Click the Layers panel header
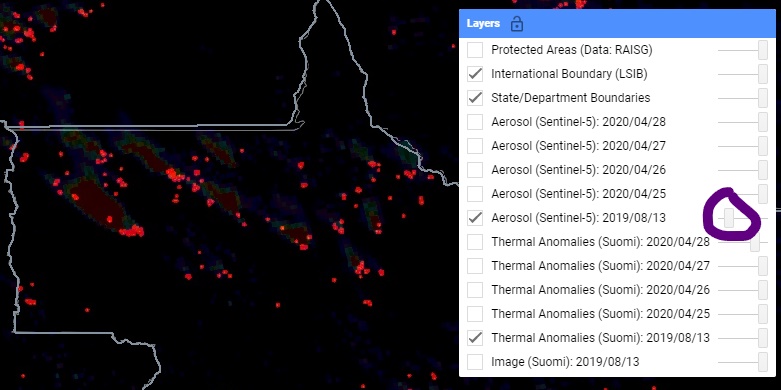The image size is (781, 390). 617,23
